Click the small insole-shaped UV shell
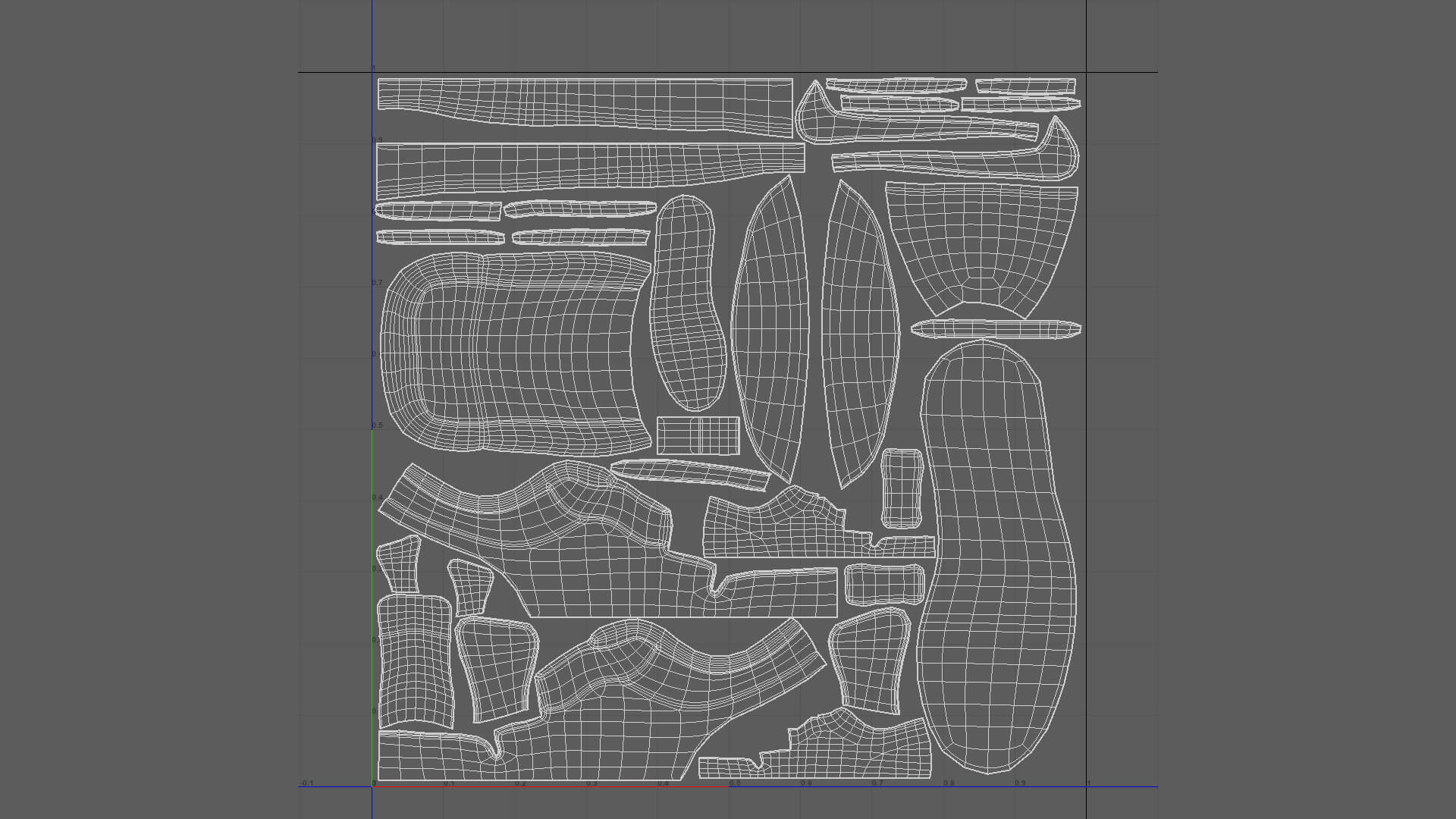1456x819 pixels. pos(685,303)
